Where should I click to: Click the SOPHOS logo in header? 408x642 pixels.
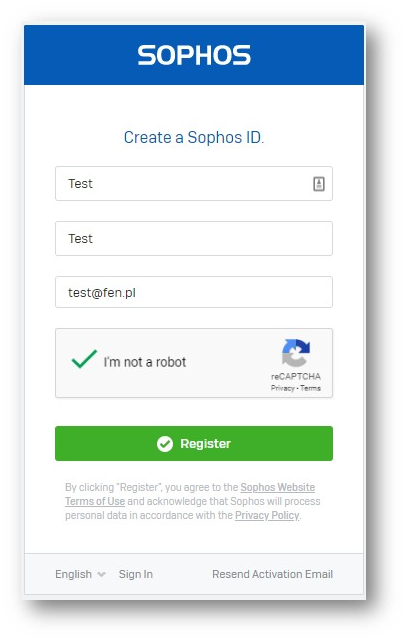click(x=194, y=55)
